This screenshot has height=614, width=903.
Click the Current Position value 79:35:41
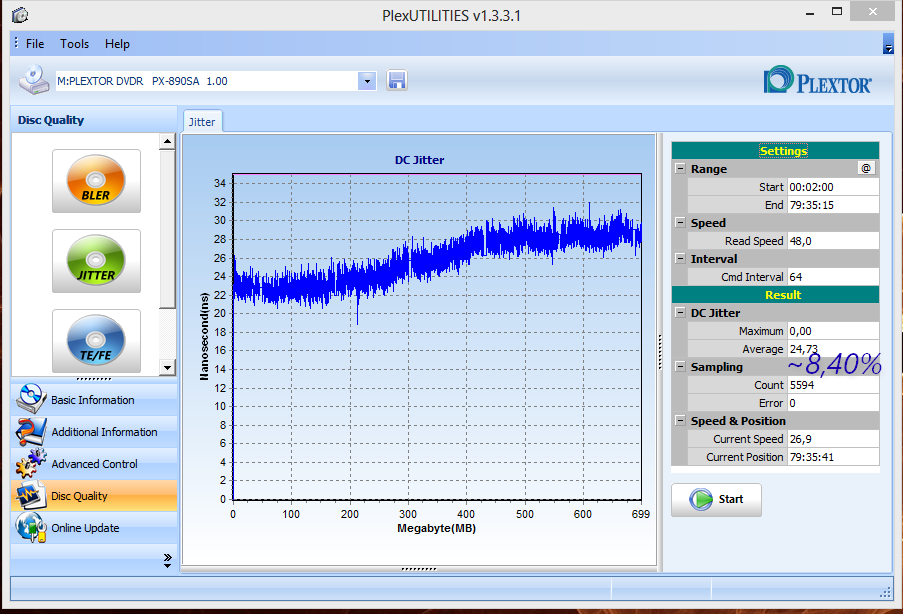tap(833, 457)
